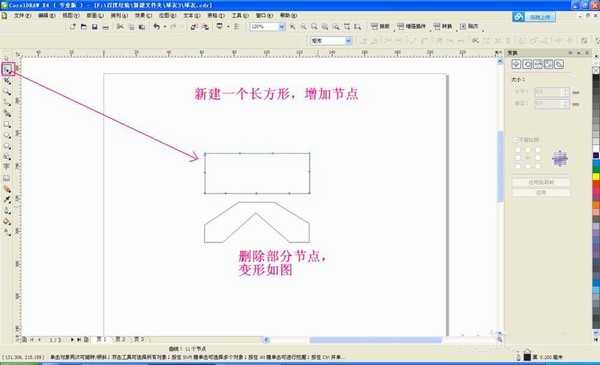Click the Cut scissors icon
Screen dimensions: 600x365
pos(120,27)
